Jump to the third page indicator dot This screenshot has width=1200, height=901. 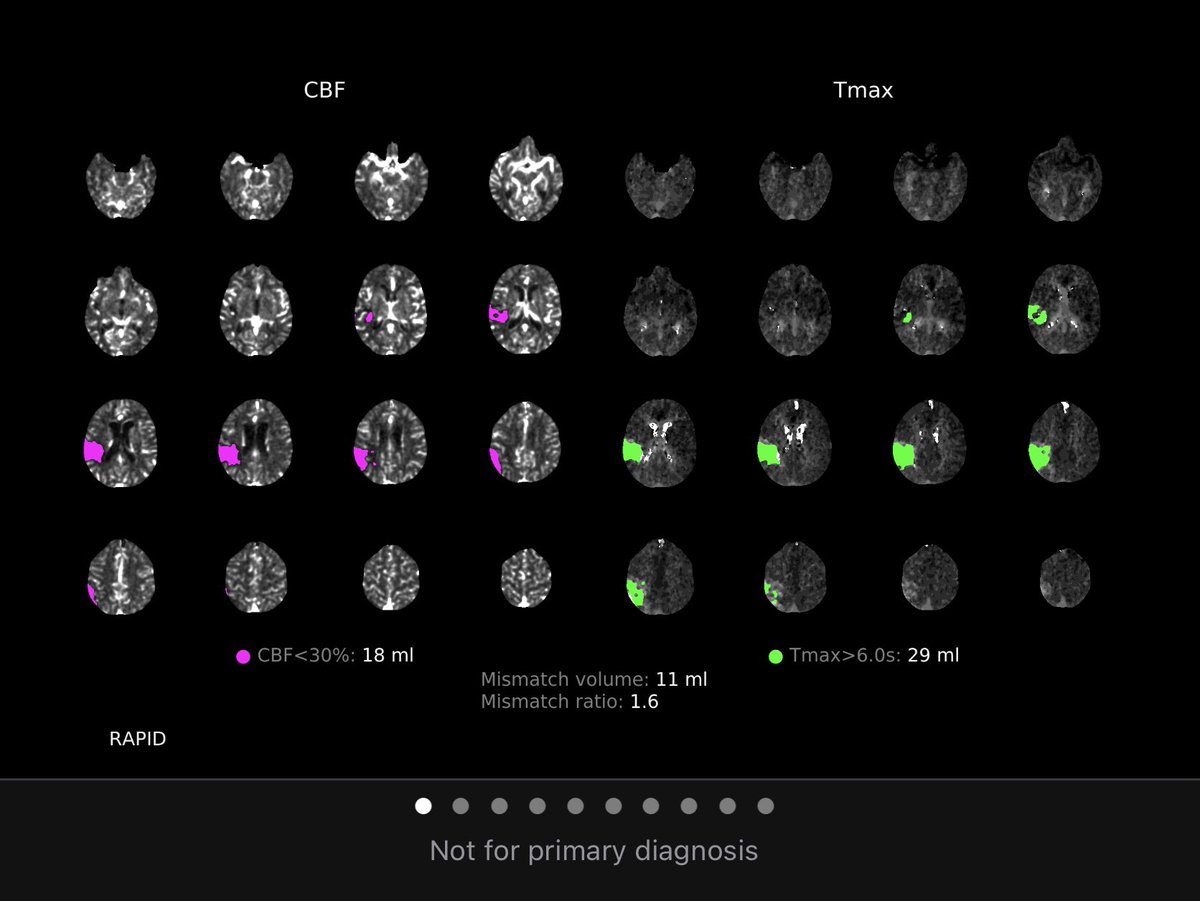coord(499,806)
